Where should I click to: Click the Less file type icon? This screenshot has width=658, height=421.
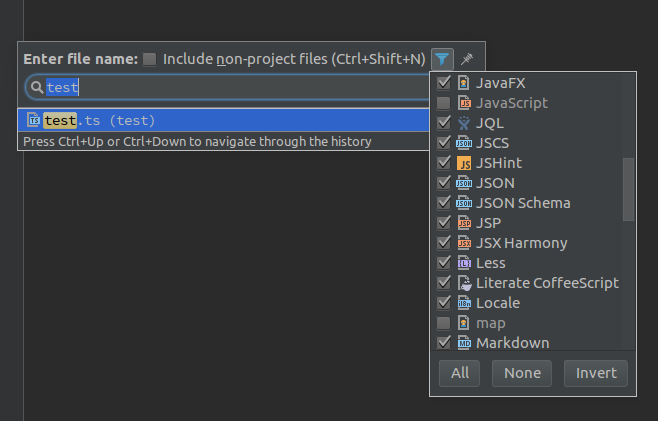pyautogui.click(x=463, y=263)
